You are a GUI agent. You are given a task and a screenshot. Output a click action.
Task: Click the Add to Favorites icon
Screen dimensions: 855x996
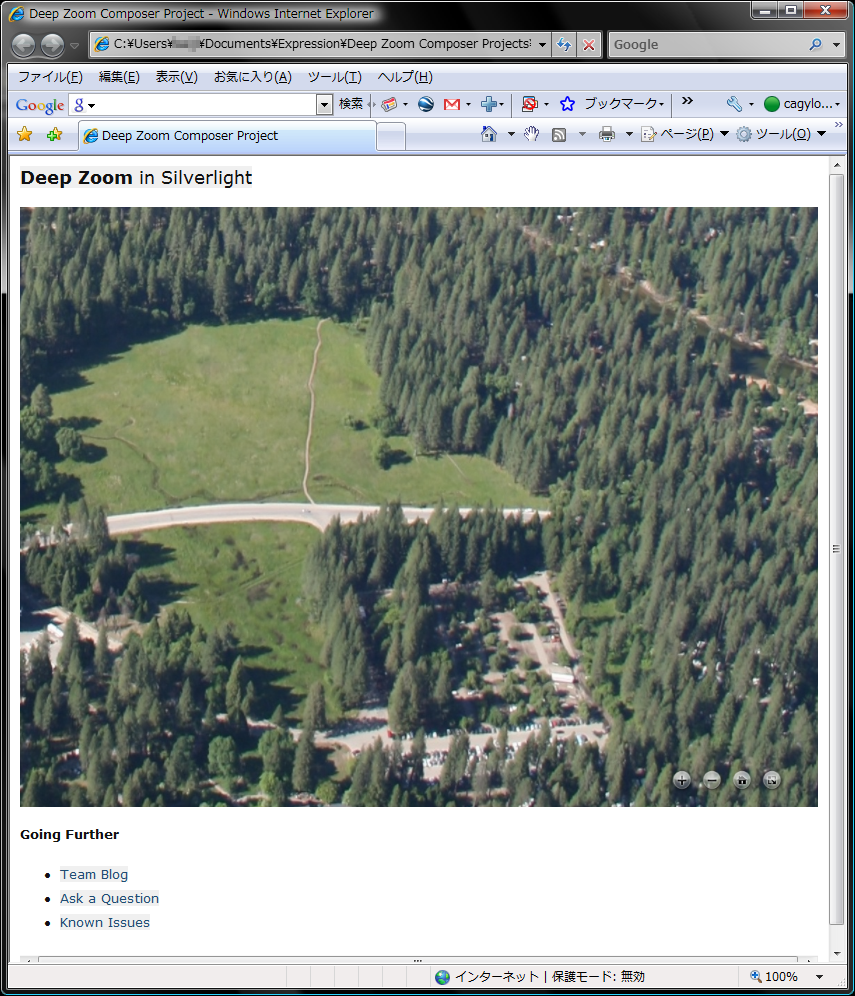[54, 135]
